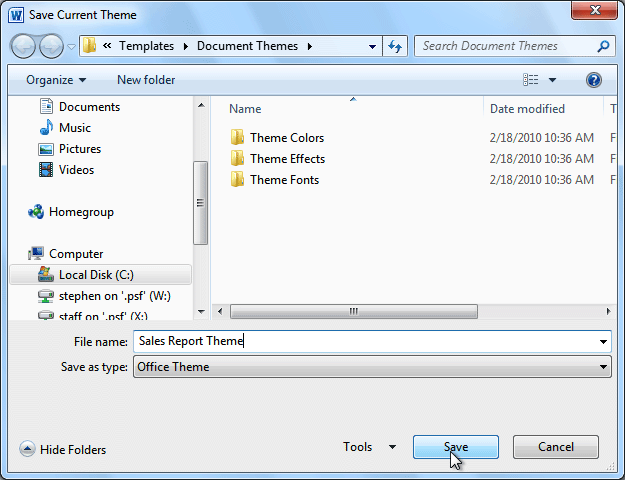625x480 pixels.
Task: Open the recent pages dropdown arrow
Action: click(71, 47)
